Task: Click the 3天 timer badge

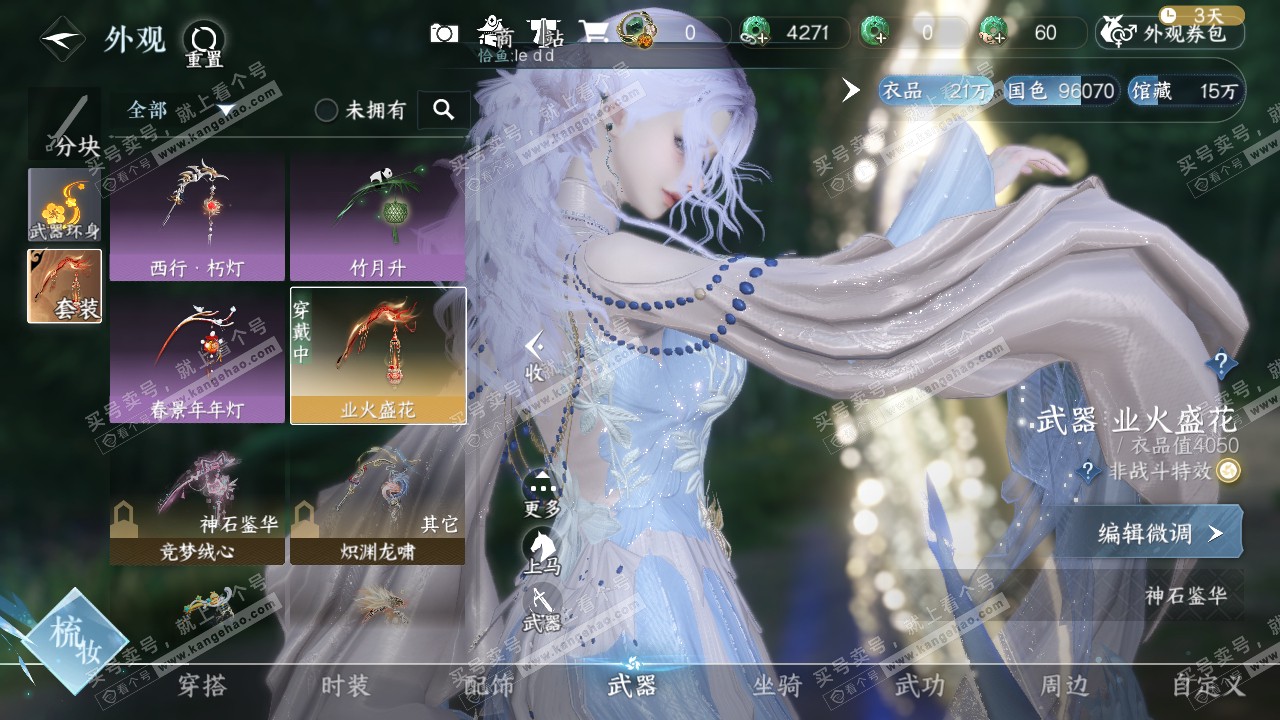Action: [x=1201, y=15]
